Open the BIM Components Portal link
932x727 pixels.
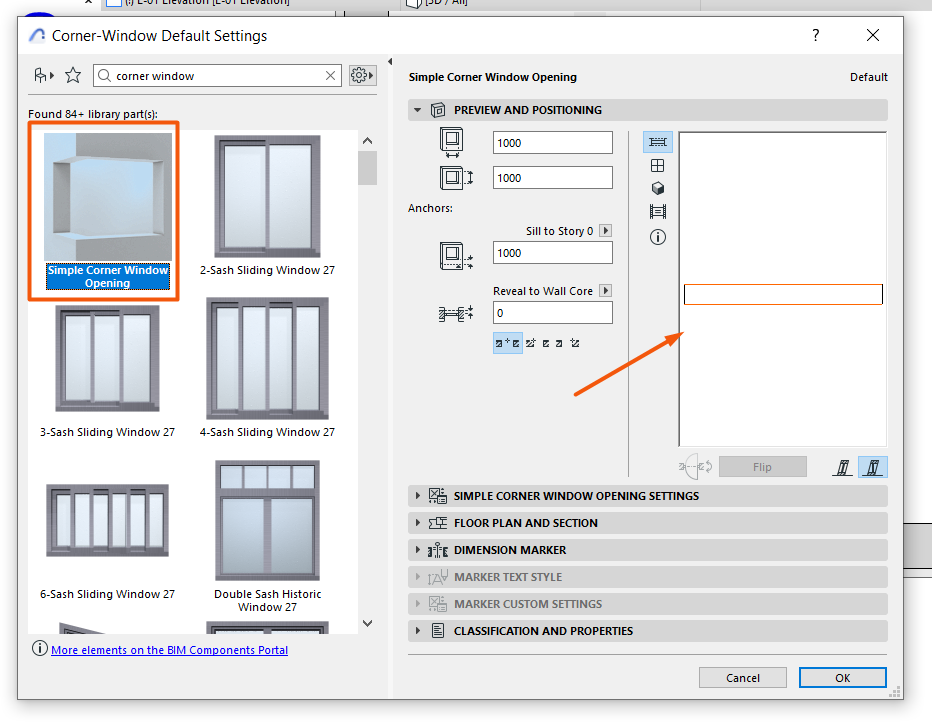[170, 649]
